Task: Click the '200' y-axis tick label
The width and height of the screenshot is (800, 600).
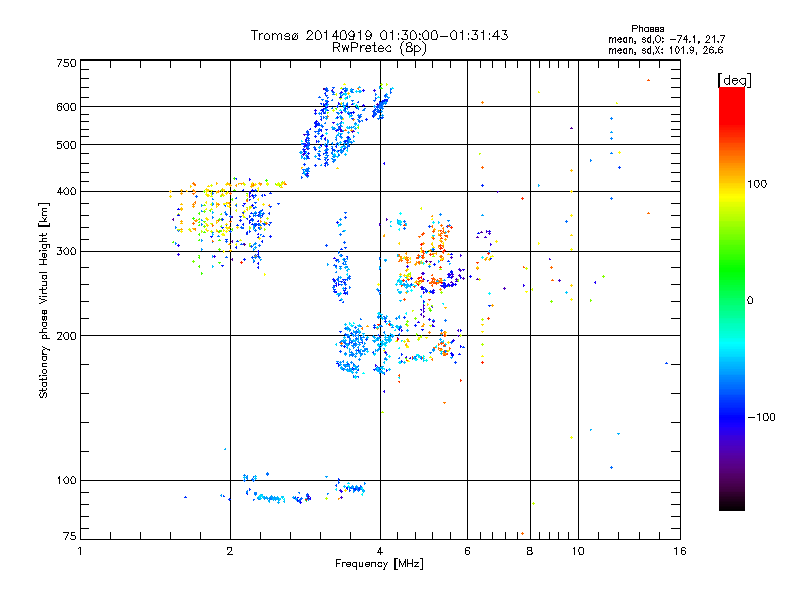Action: click(x=66, y=336)
